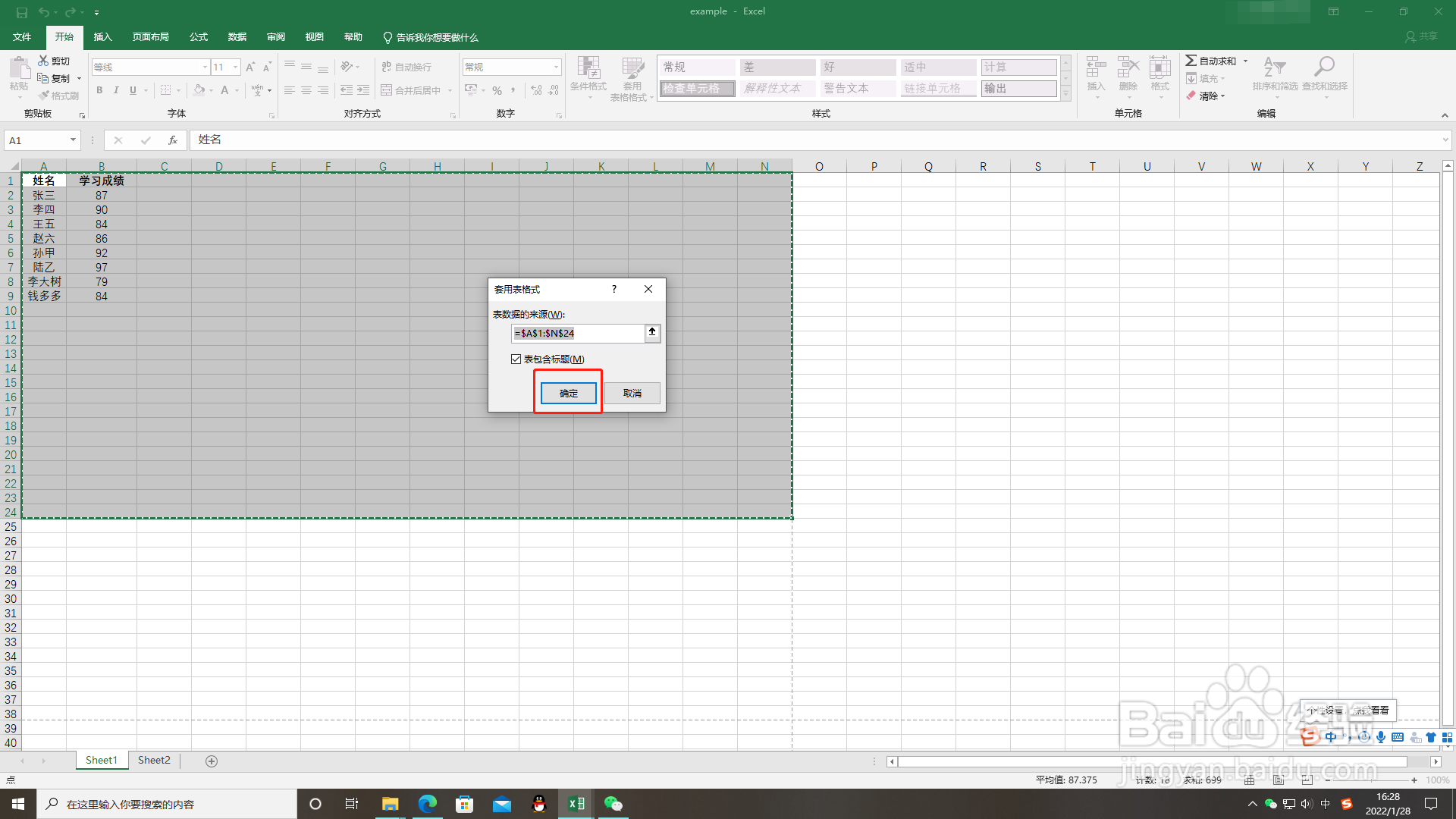
Task: Click the dialog help question mark icon
Action: (614, 289)
